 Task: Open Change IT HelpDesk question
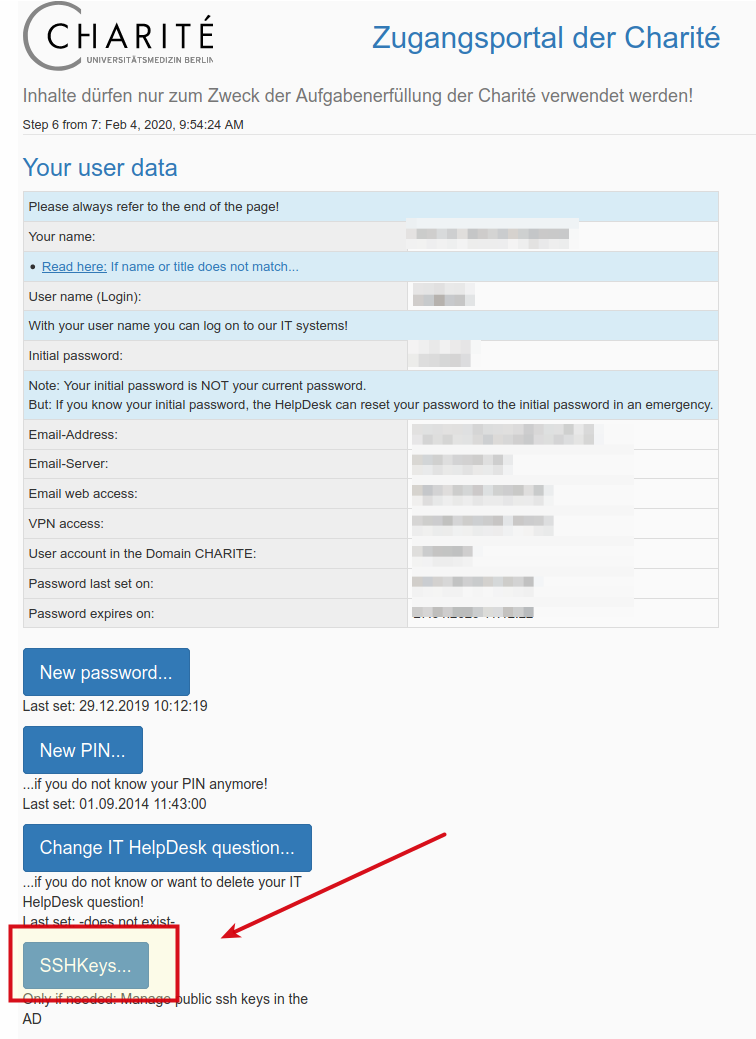click(x=167, y=848)
